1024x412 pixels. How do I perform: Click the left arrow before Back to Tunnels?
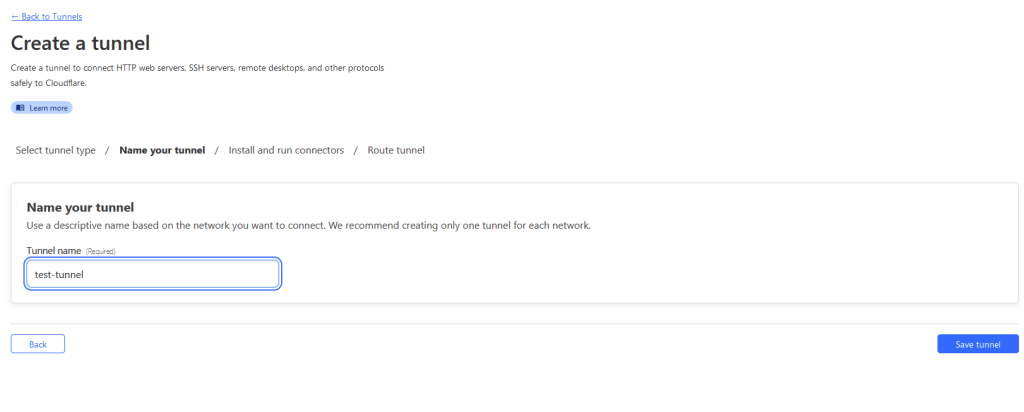pyautogui.click(x=15, y=17)
